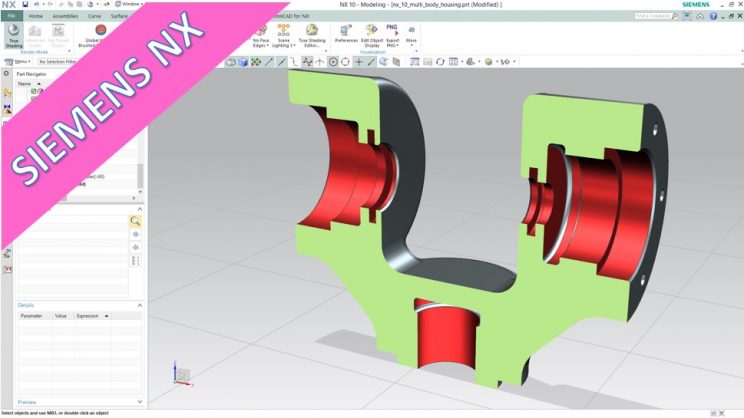This screenshot has width=744, height=418.
Task: Switch to the Assemblies ribbon tab
Action: 65,16
